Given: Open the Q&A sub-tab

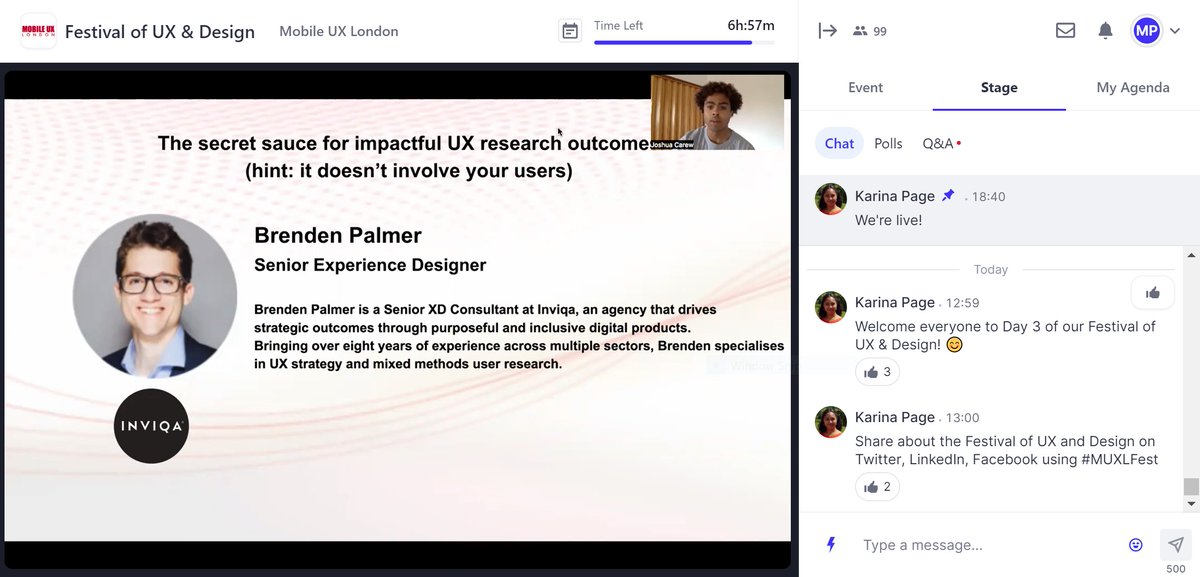Looking at the screenshot, I should pos(940,143).
